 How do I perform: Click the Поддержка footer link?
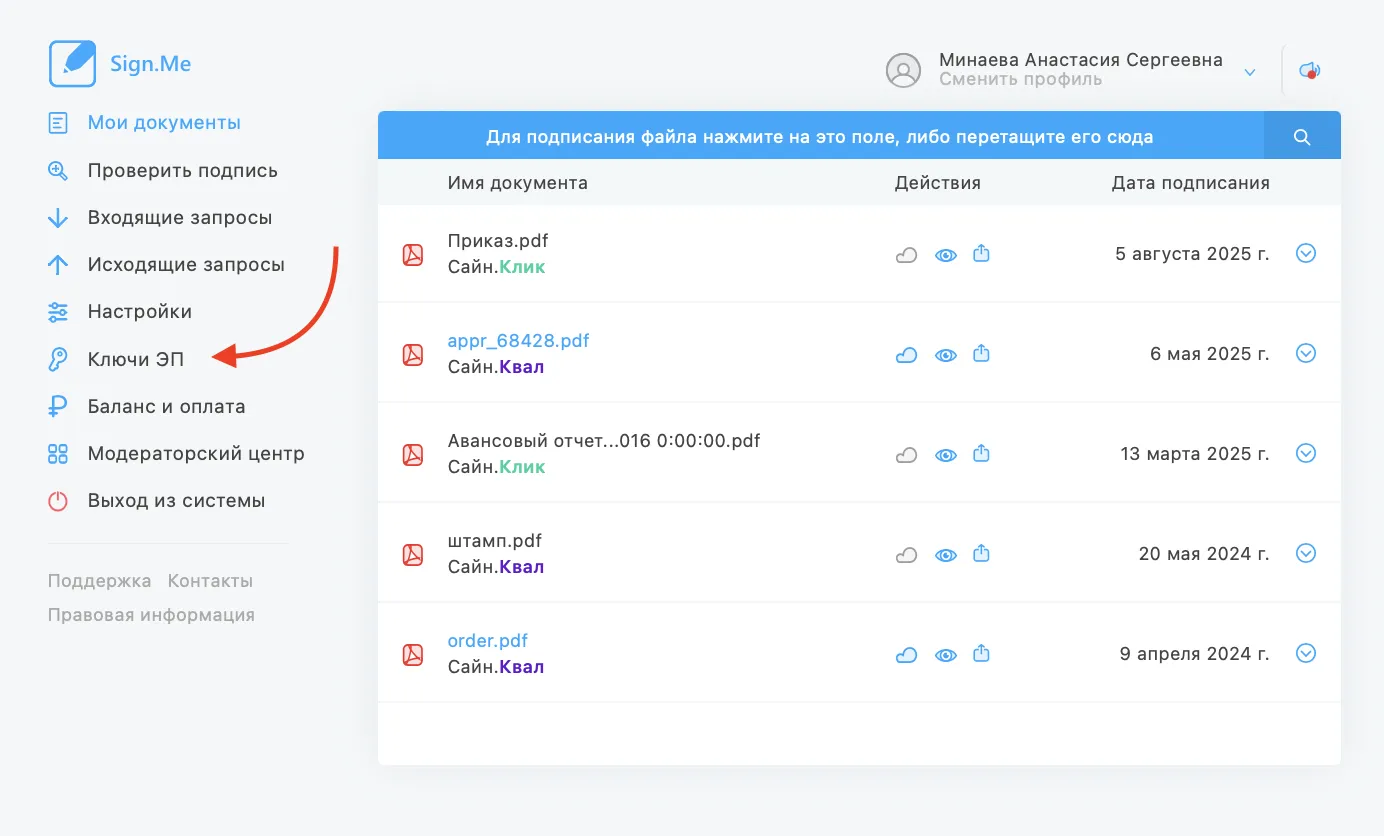[99, 581]
